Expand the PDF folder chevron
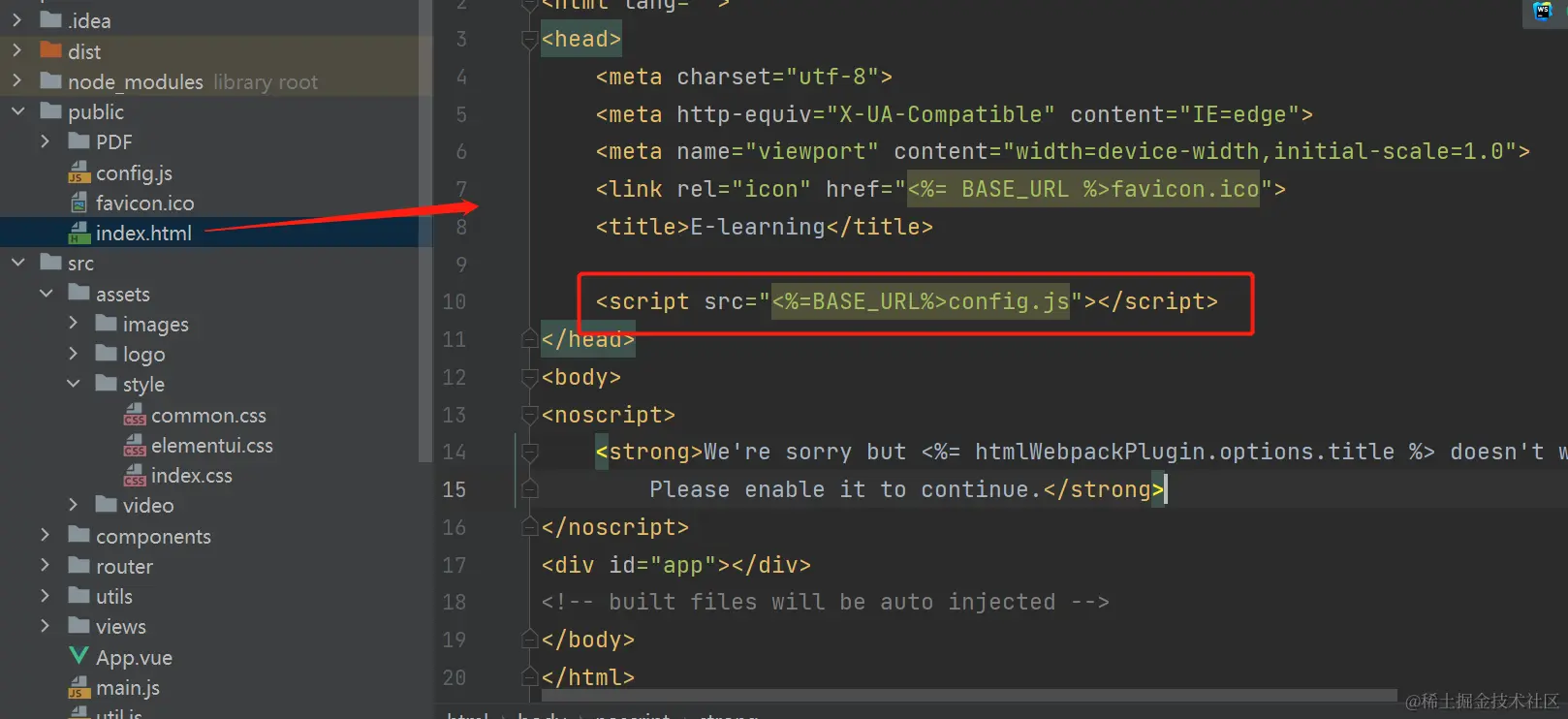The image size is (1568, 719). point(45,141)
